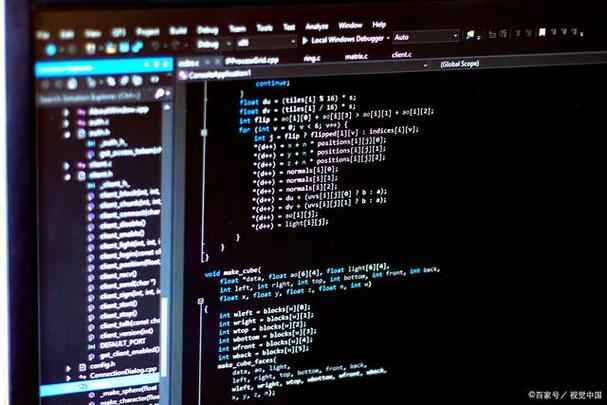The width and height of the screenshot is (607, 405).
Task: Pin the Solution Explorer panel
Action: 156,64
